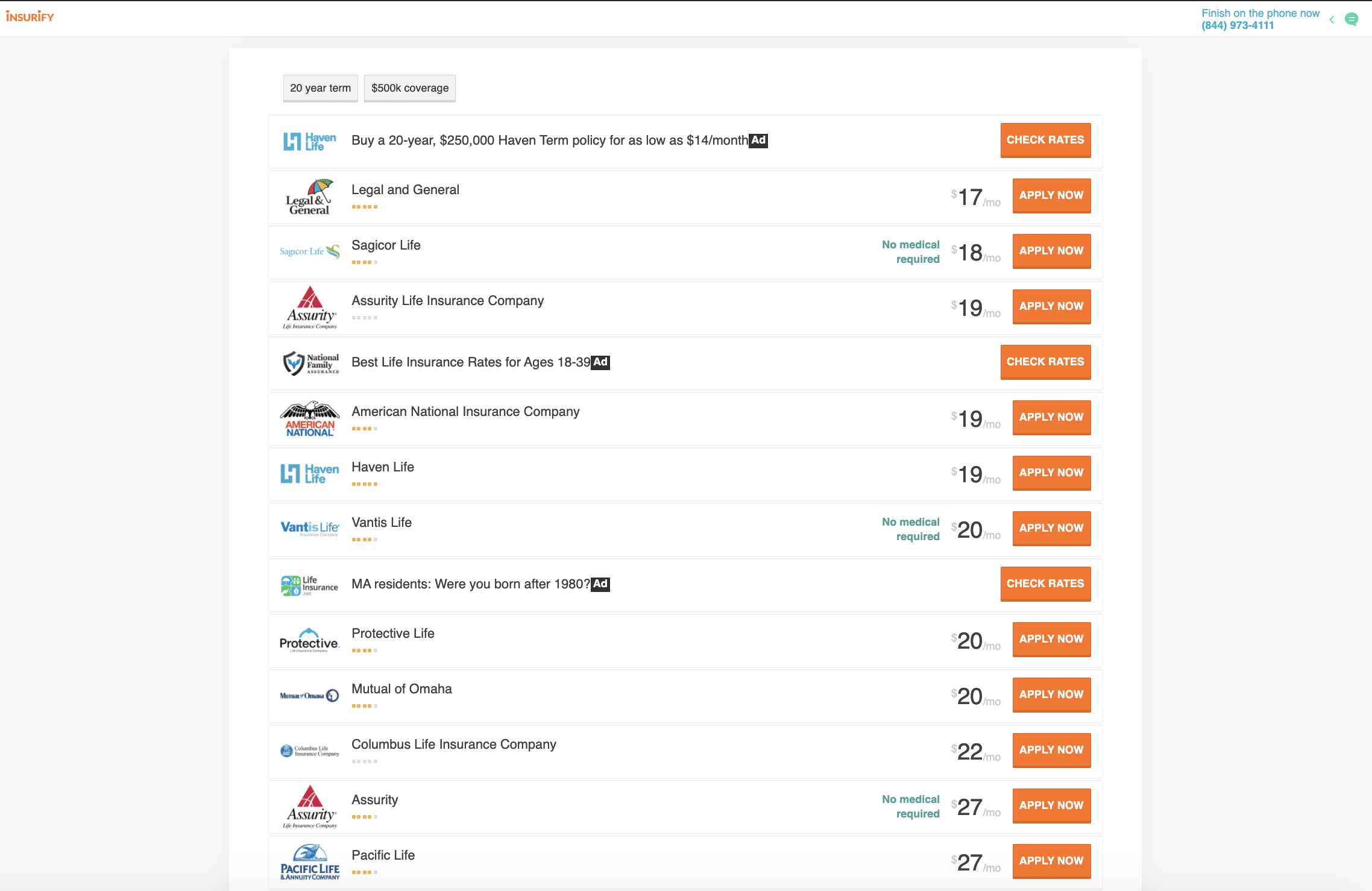Click the Mutual of Omaha logo
Image resolution: width=1372 pixels, height=891 pixels.
(x=310, y=696)
